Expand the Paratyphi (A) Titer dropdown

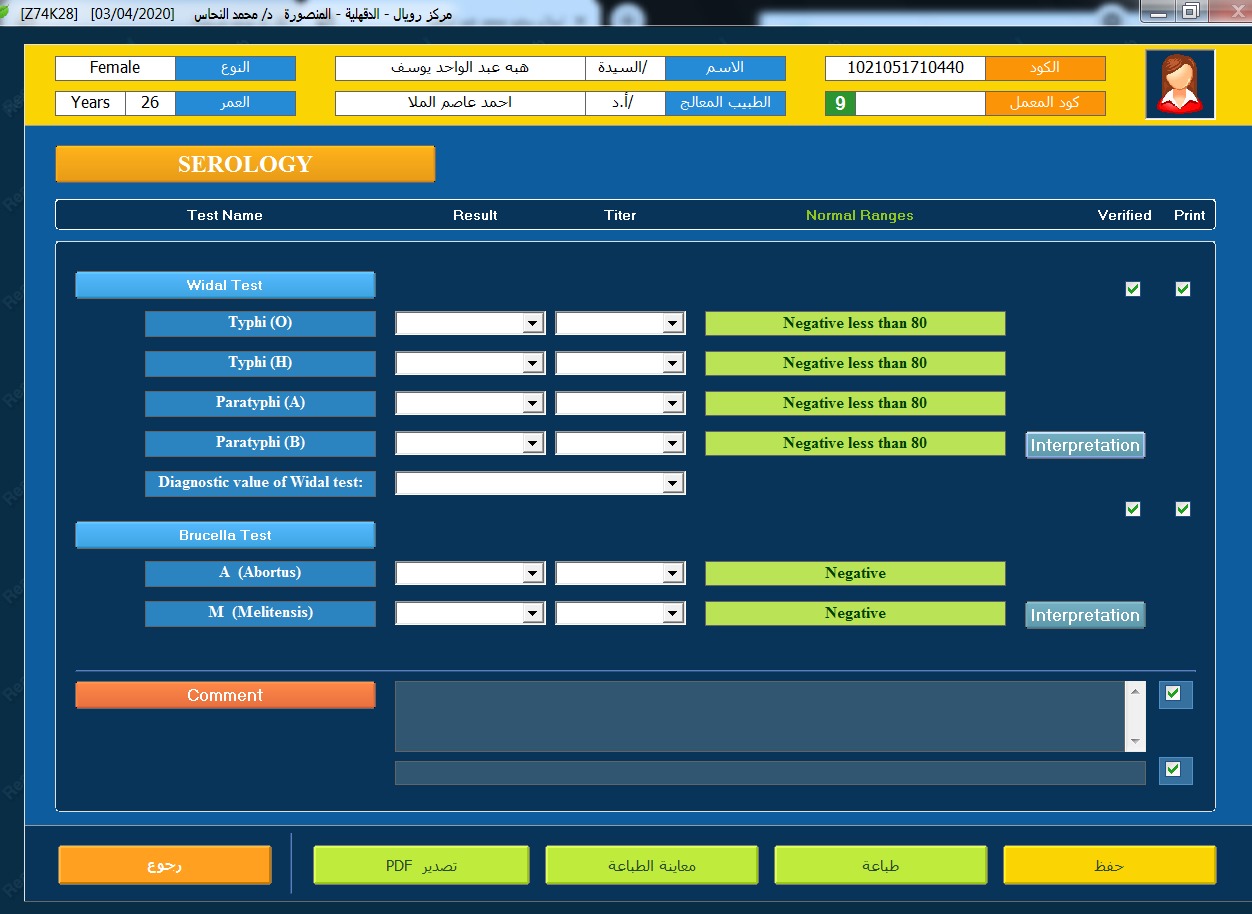pyautogui.click(x=673, y=403)
